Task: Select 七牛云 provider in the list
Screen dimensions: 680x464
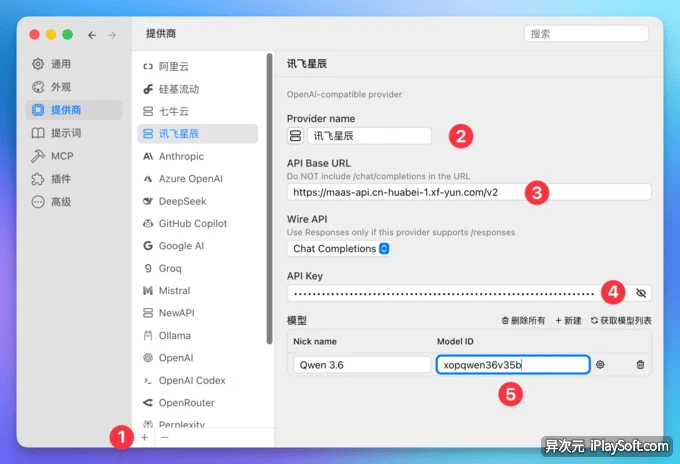Action: pyautogui.click(x=198, y=111)
